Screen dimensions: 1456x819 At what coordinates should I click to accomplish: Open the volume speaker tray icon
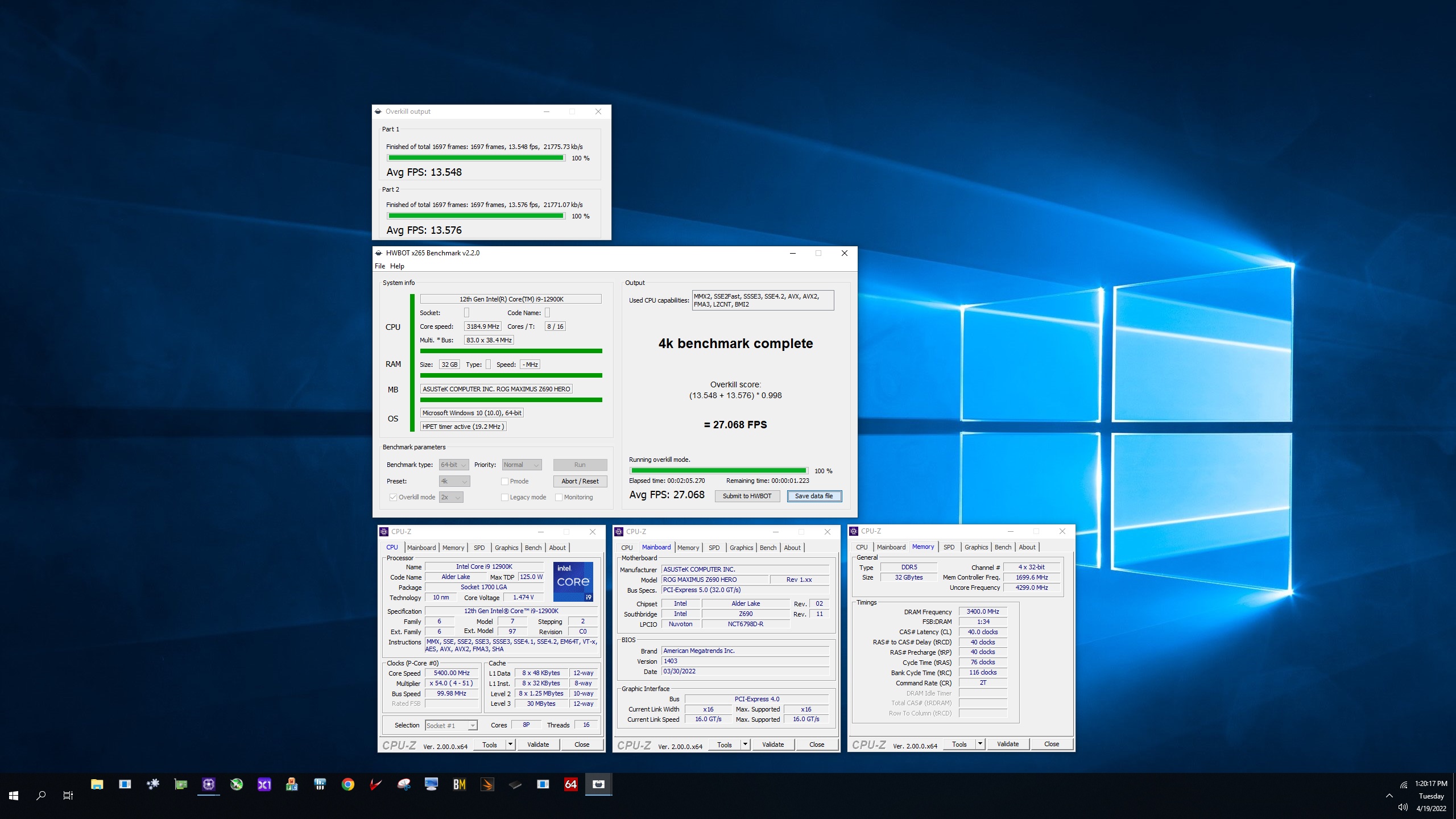pos(1403,808)
